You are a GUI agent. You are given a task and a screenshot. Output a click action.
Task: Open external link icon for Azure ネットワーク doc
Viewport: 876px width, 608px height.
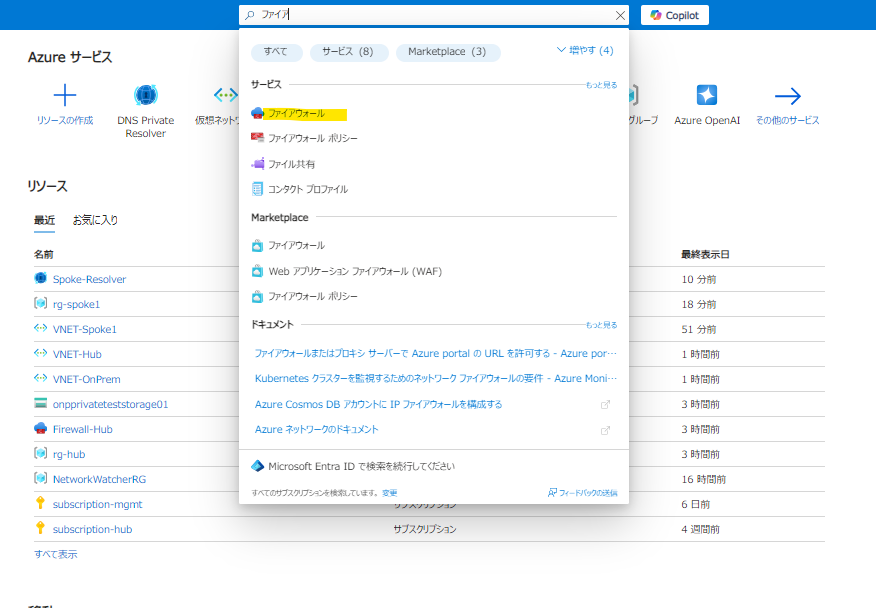[605, 430]
